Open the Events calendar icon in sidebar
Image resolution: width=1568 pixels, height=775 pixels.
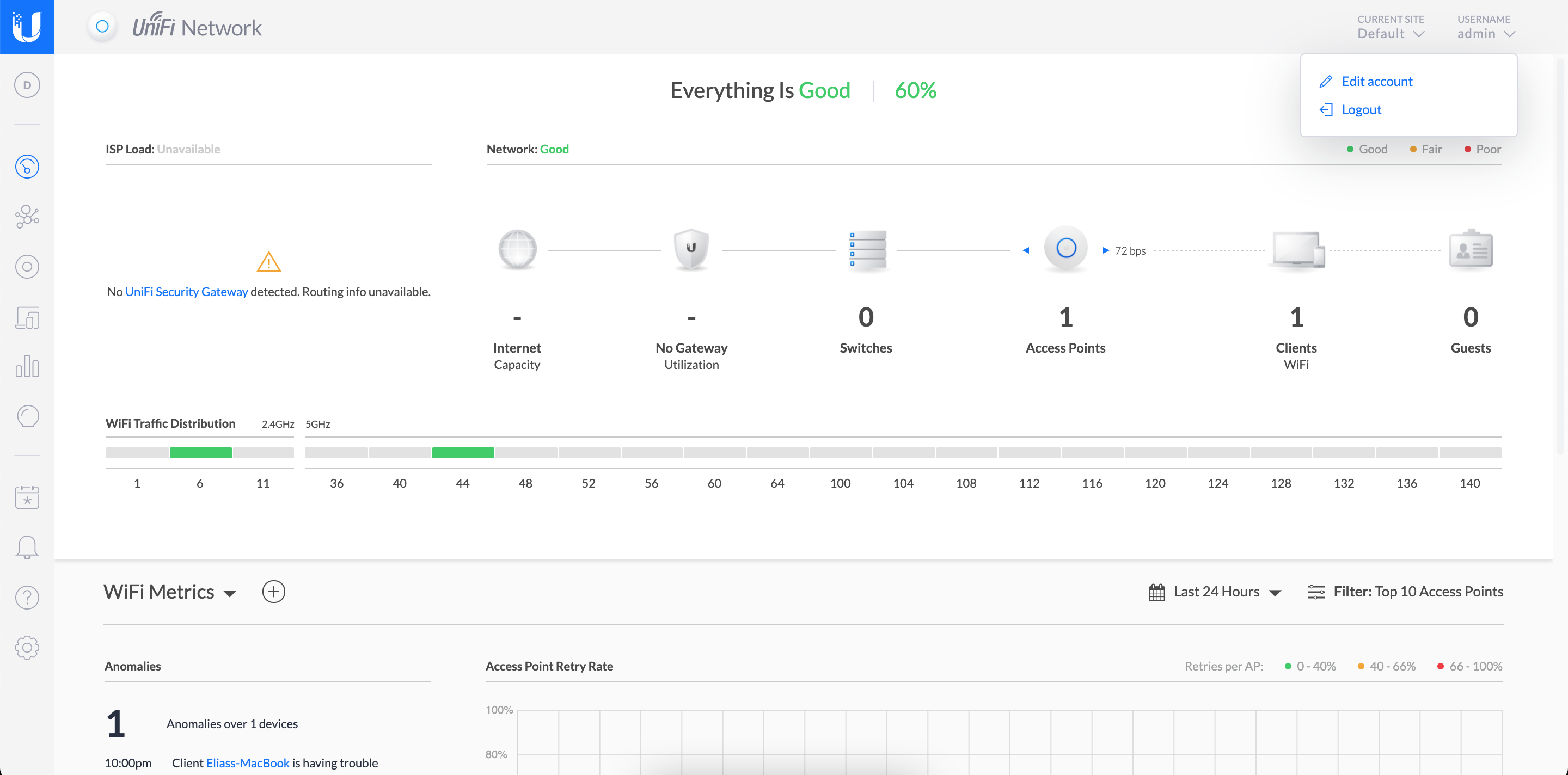(27, 497)
